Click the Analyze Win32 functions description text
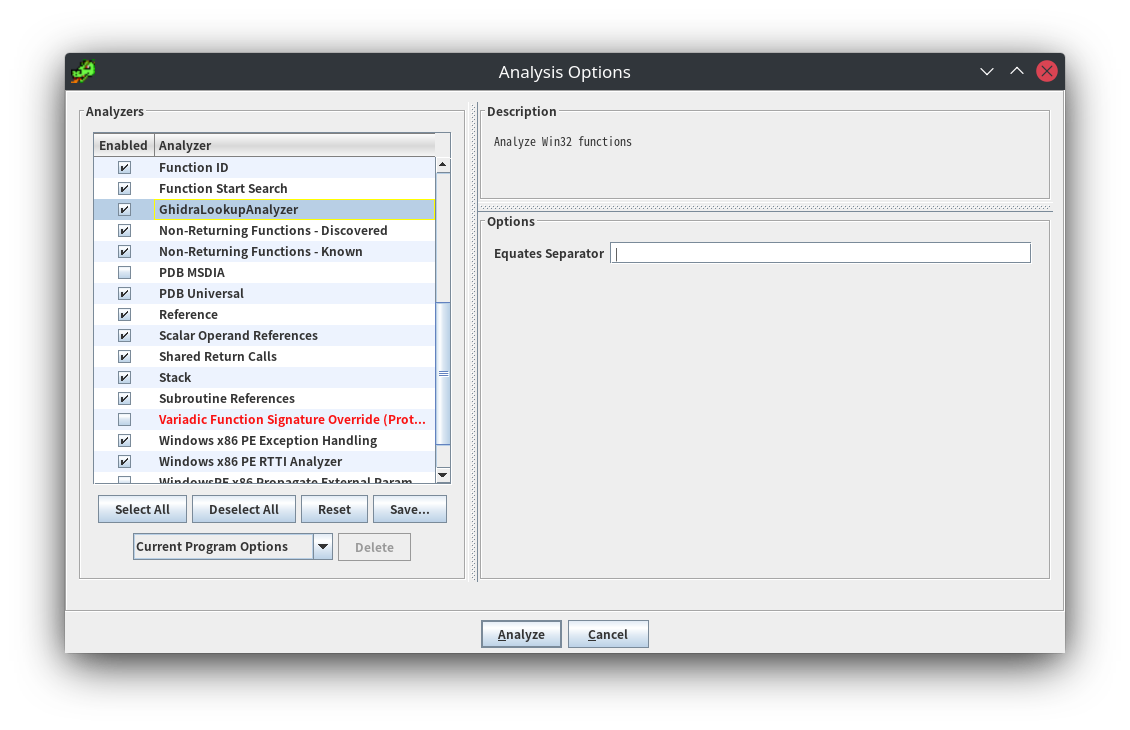Screen dimensions: 1130x730 click(562, 142)
